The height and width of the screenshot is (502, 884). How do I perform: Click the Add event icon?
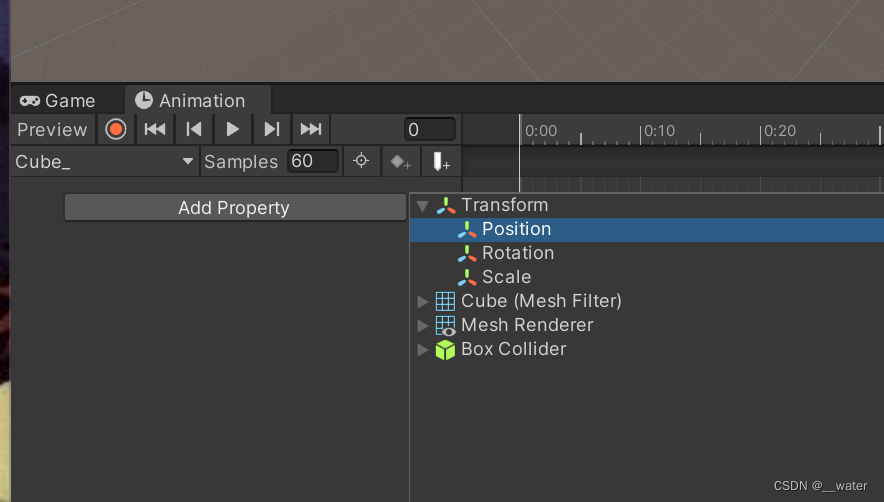tap(441, 162)
